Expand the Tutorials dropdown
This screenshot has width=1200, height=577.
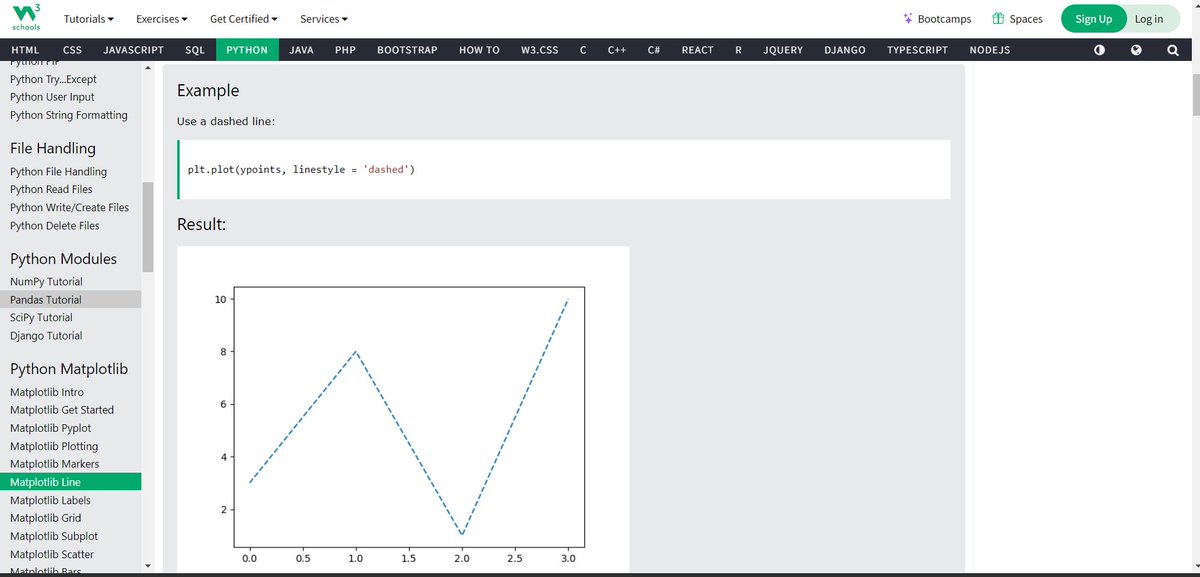pos(88,19)
